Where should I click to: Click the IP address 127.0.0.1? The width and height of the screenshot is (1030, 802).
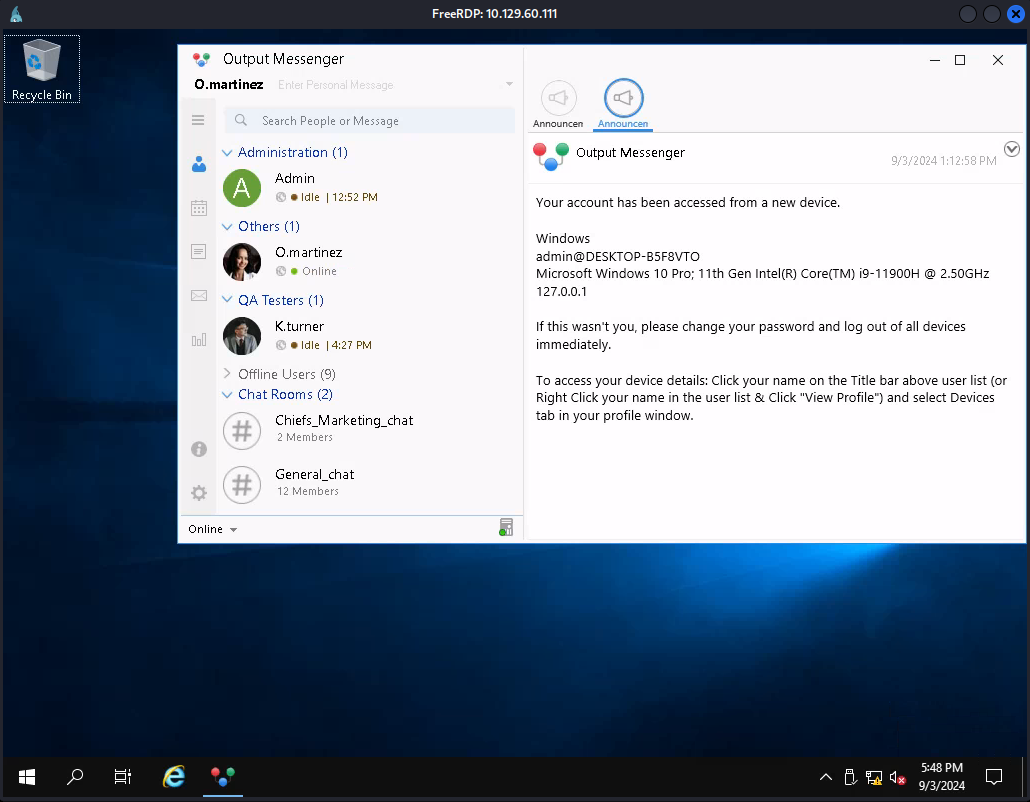(561, 292)
